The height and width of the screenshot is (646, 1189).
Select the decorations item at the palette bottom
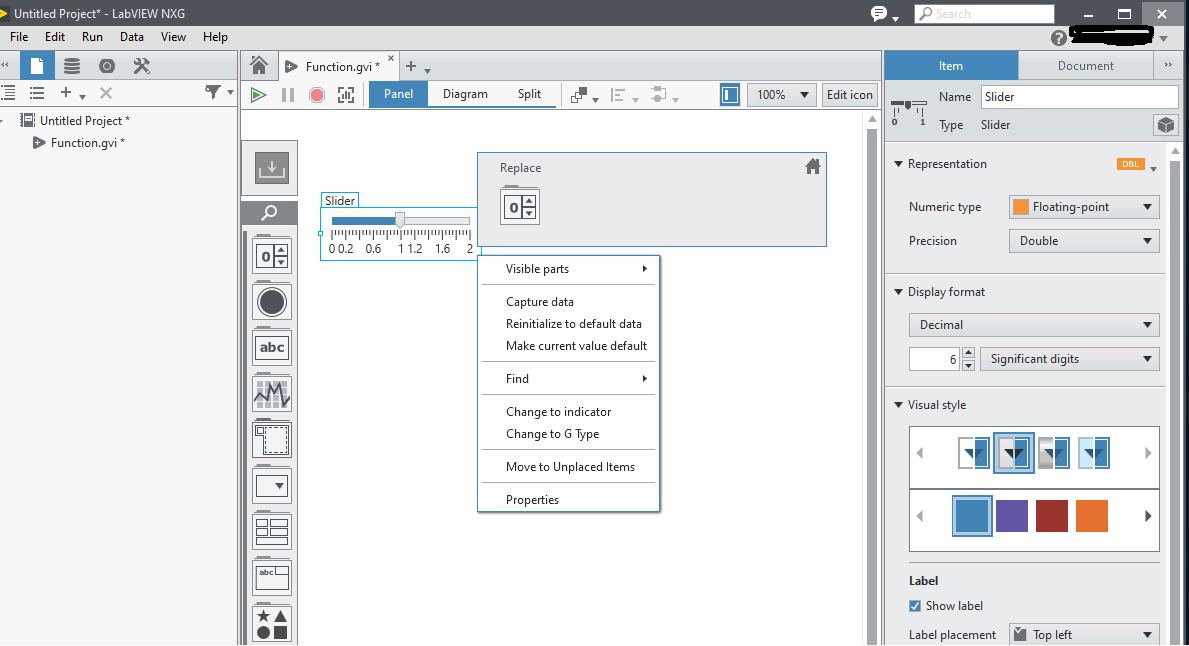272,622
